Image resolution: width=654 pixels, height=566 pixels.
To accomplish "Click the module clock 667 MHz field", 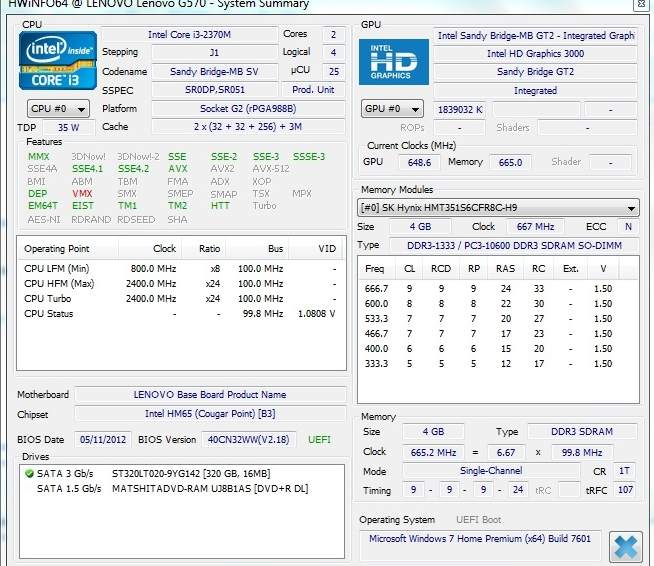I will tap(535, 227).
